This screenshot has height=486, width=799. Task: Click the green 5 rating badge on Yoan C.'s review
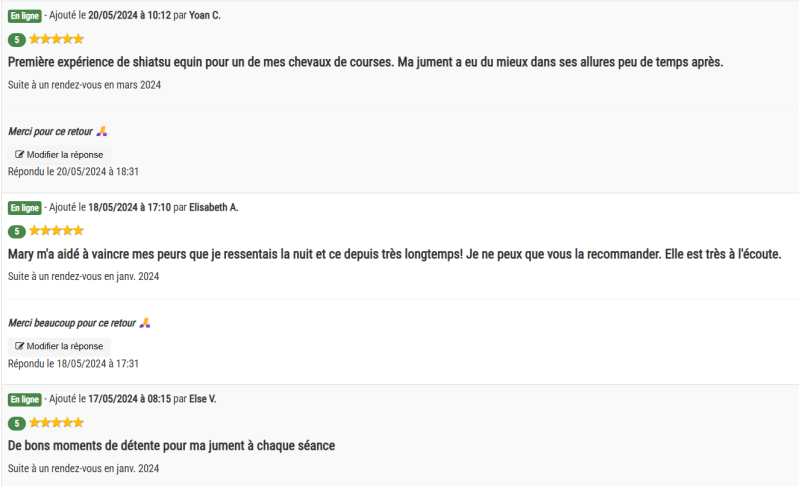17,39
